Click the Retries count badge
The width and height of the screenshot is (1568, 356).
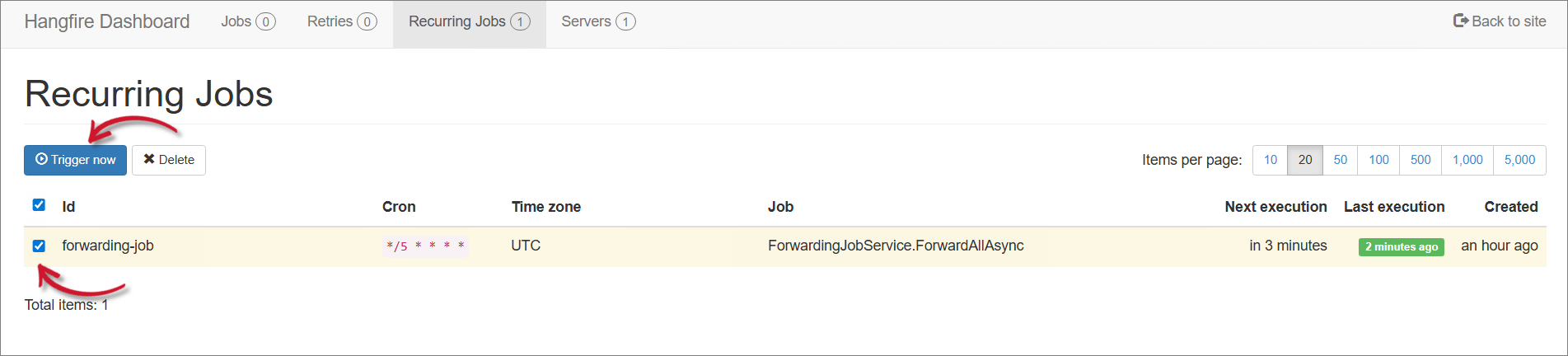coord(367,21)
